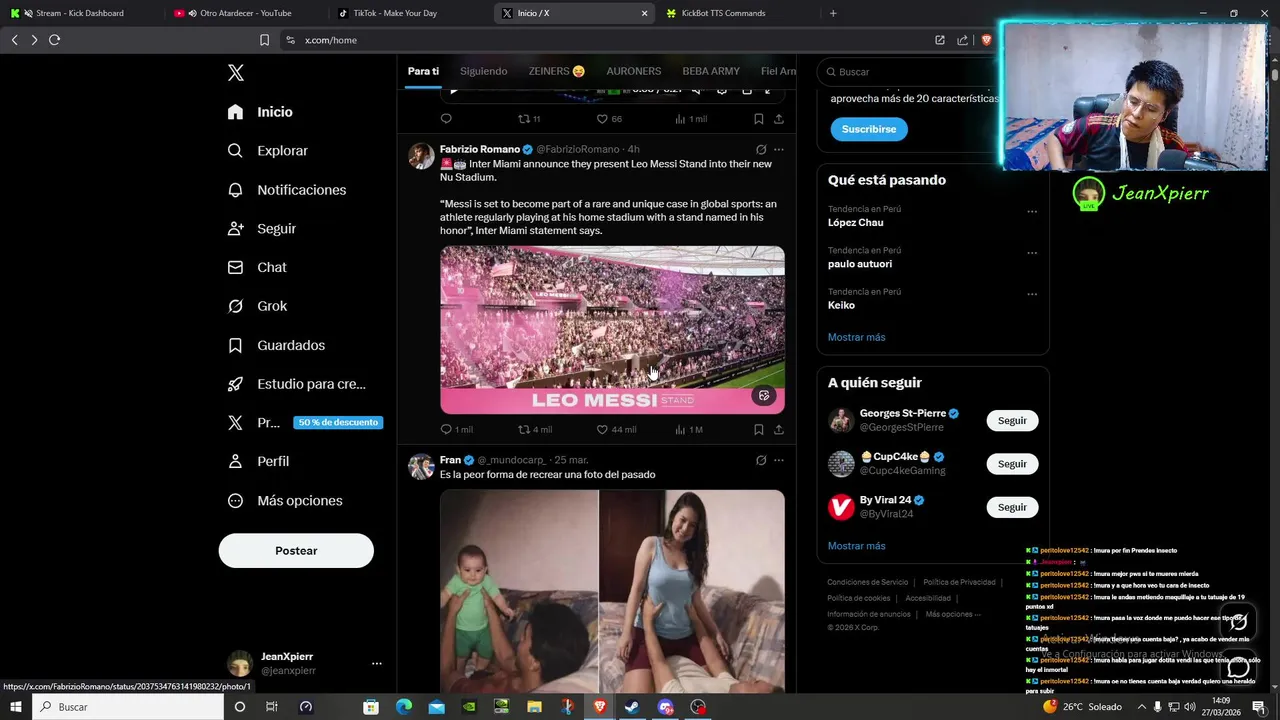Open the López Chau trend

[855, 223]
